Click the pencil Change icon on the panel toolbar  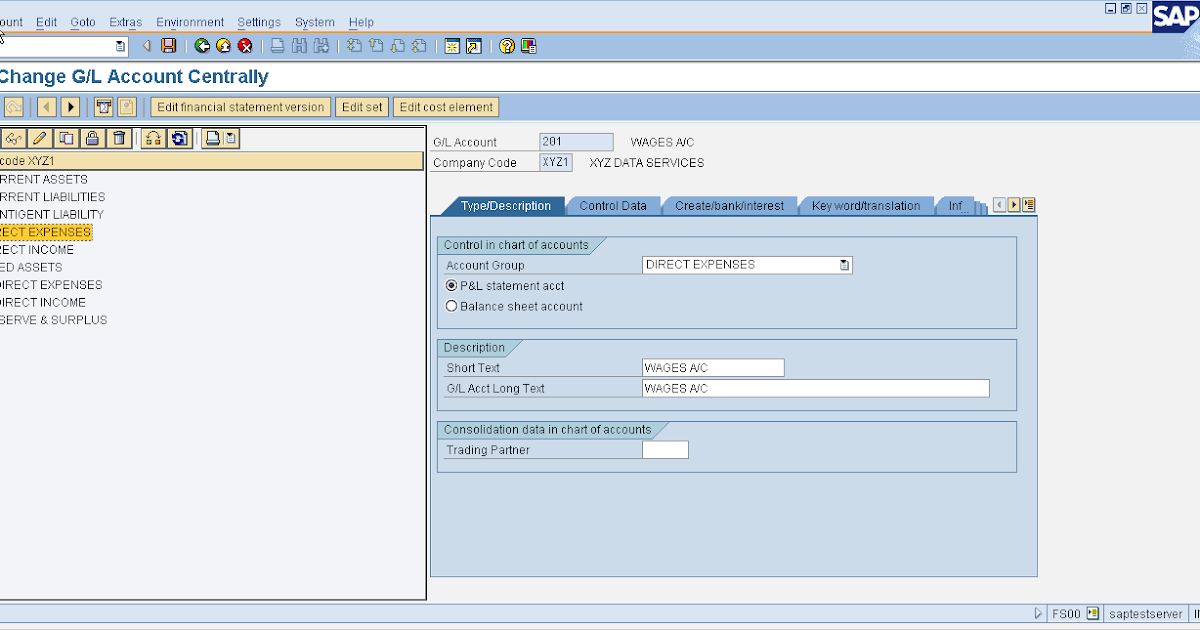(x=39, y=138)
